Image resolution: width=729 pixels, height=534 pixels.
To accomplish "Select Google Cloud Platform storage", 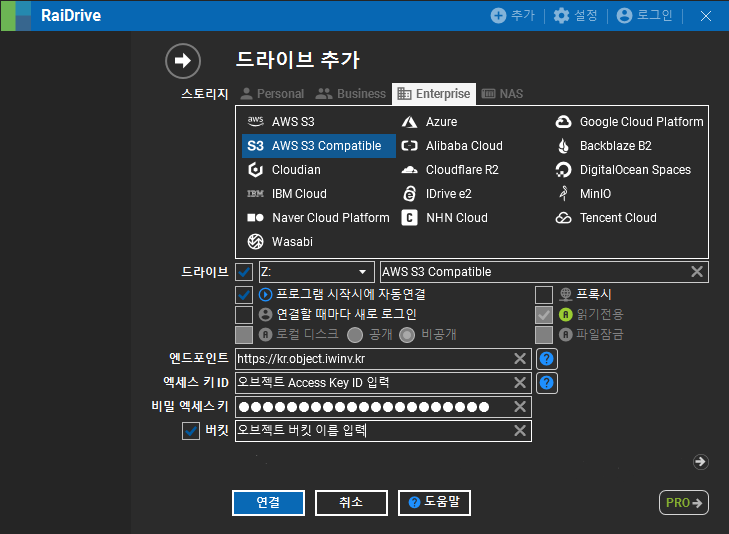I will pyautogui.click(x=629, y=122).
